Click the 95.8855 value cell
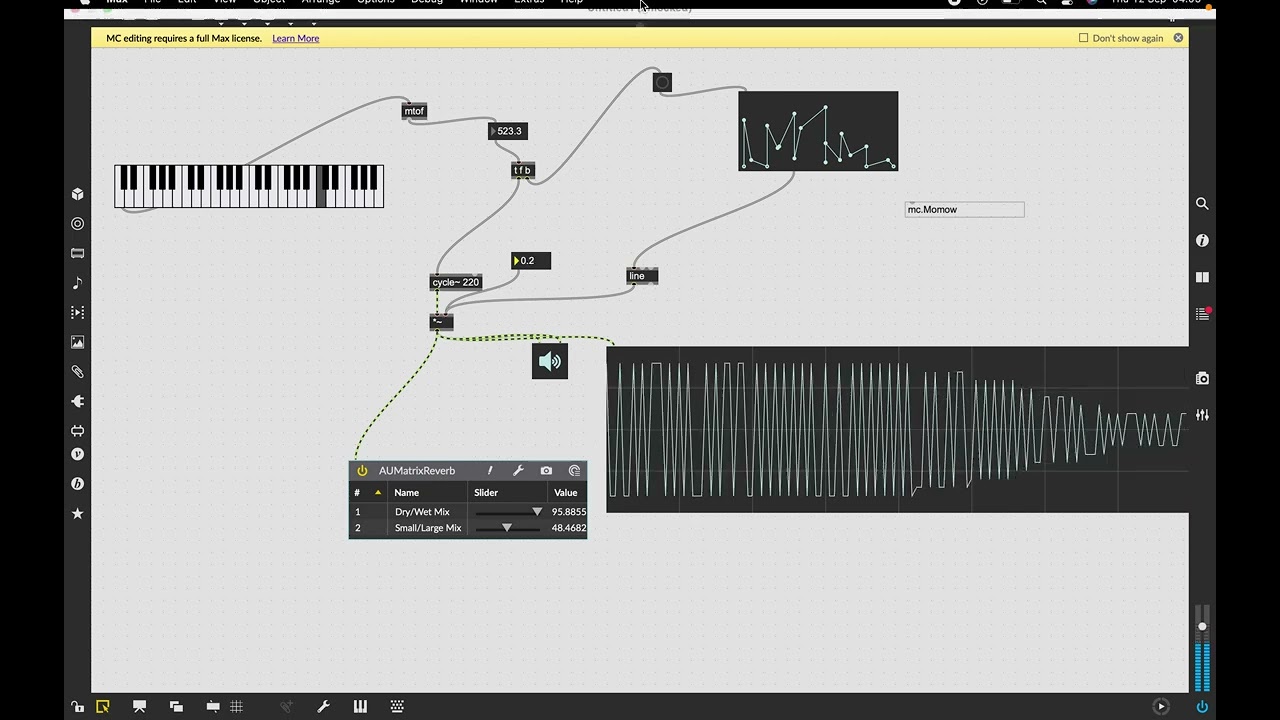Screen dimensions: 1280x720 tap(568, 512)
